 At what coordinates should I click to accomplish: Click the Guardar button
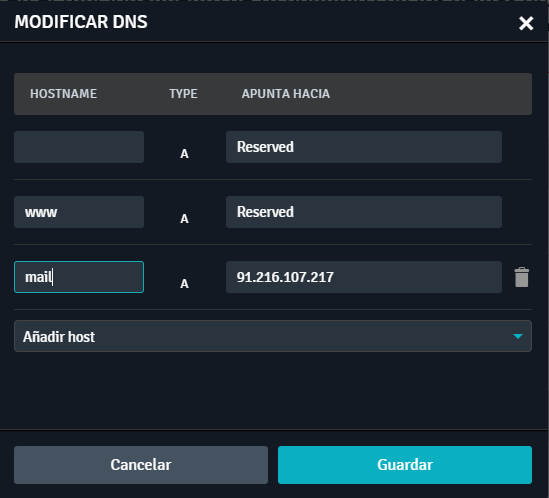pos(405,465)
